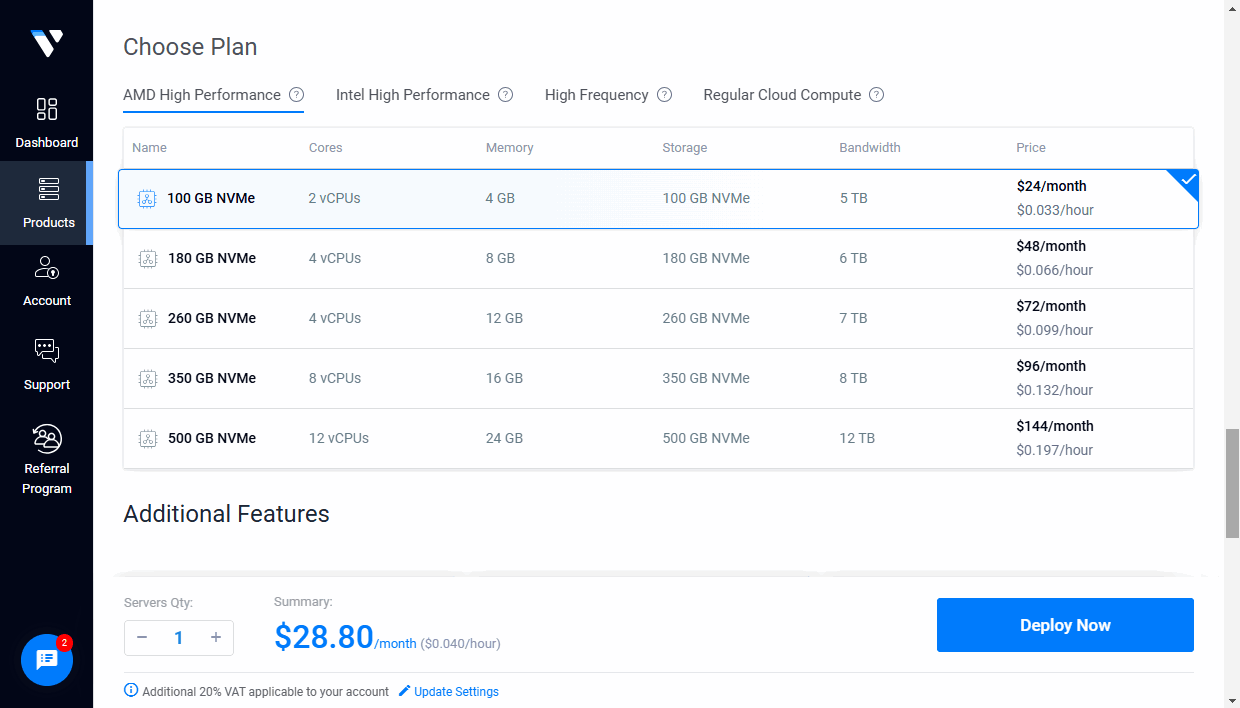The width and height of the screenshot is (1240, 708).
Task: Open the chat widget with notification badge
Action: pyautogui.click(x=46, y=660)
